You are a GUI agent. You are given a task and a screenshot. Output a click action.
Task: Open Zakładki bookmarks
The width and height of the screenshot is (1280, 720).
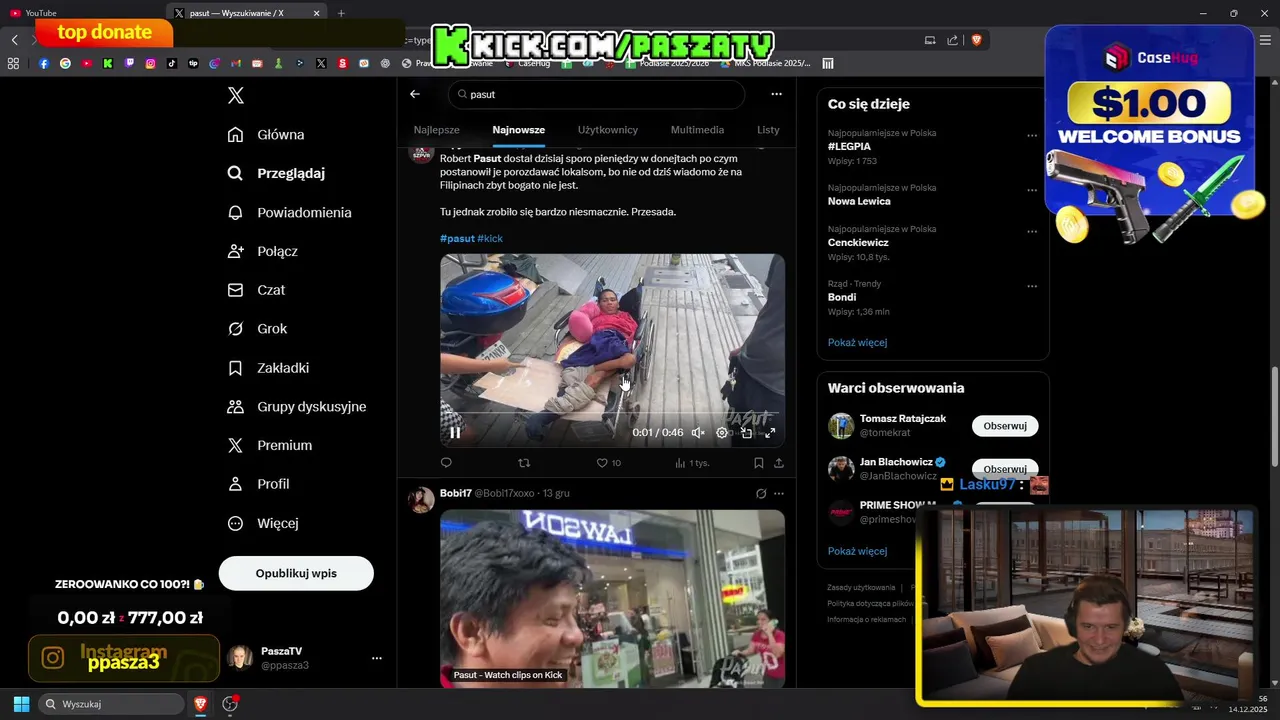click(x=268, y=368)
